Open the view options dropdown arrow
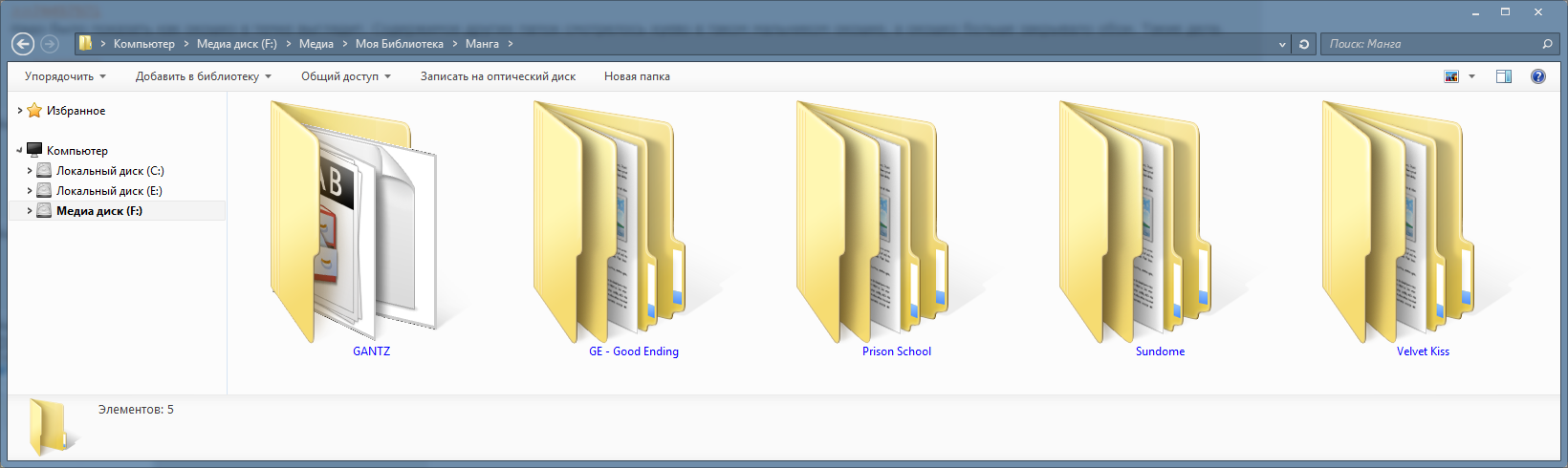The width and height of the screenshot is (1568, 468). click(1471, 76)
